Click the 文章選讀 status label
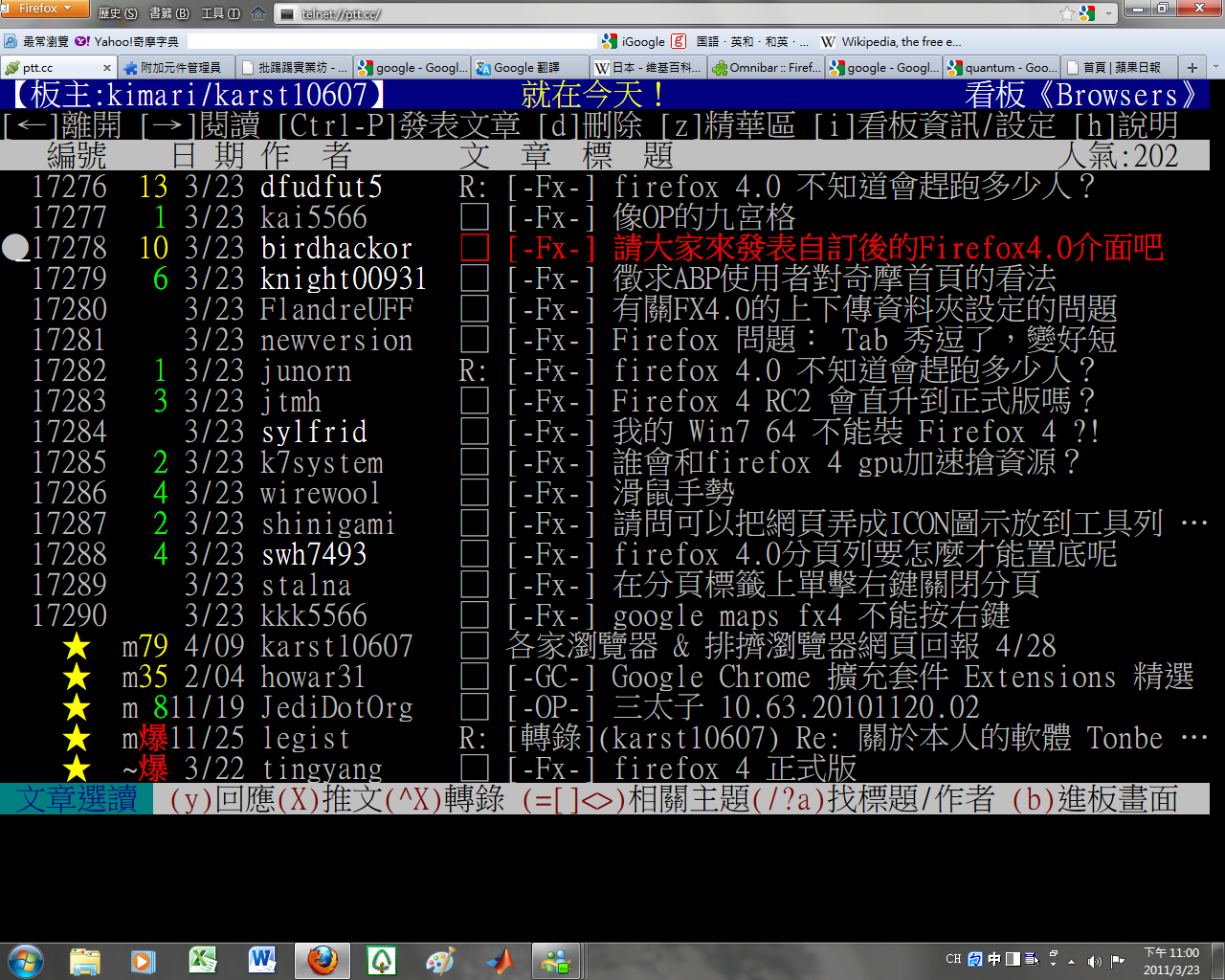Screen dimensions: 1225x980 tap(77, 799)
